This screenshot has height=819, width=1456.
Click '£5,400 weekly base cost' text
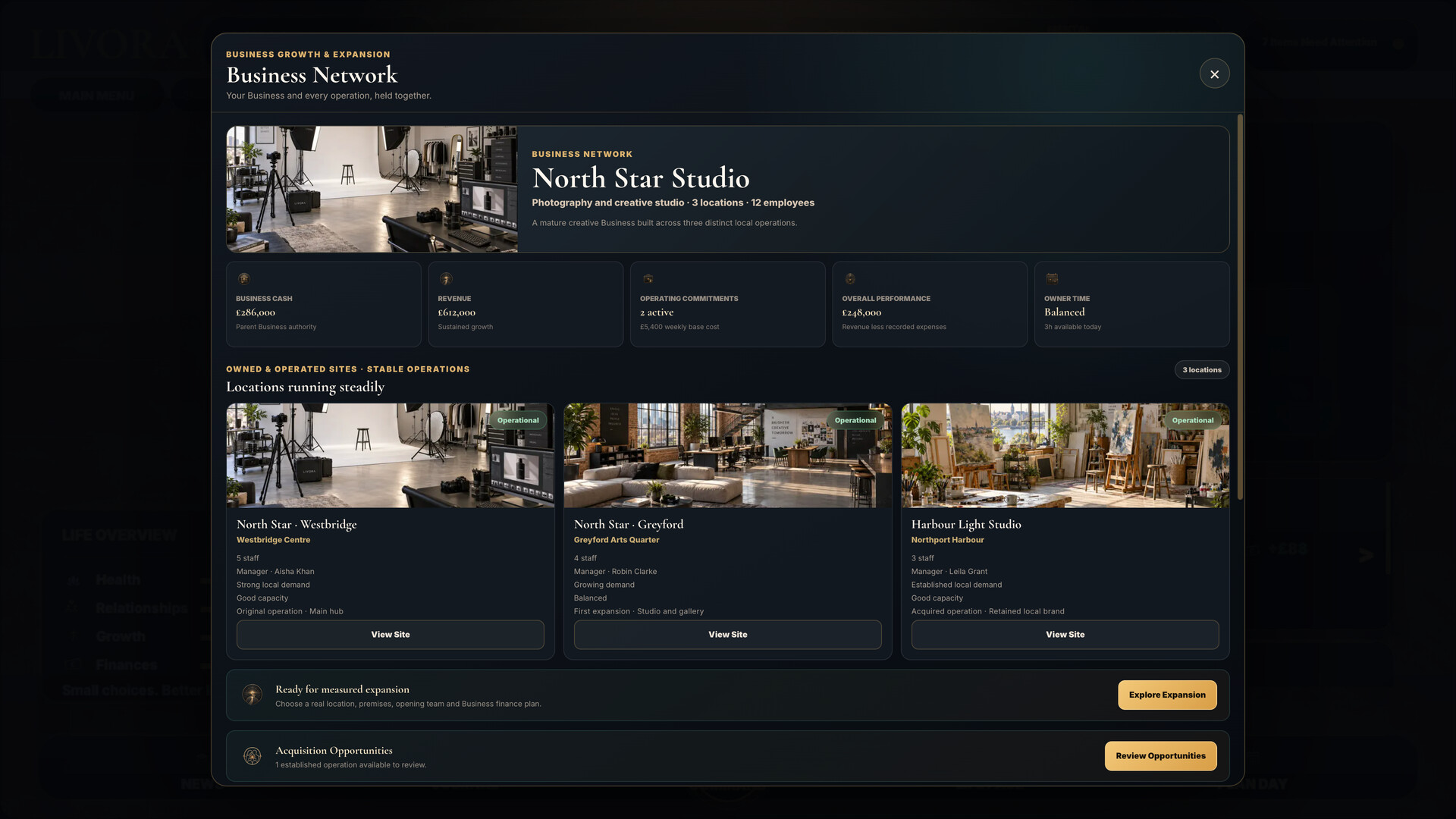(679, 327)
